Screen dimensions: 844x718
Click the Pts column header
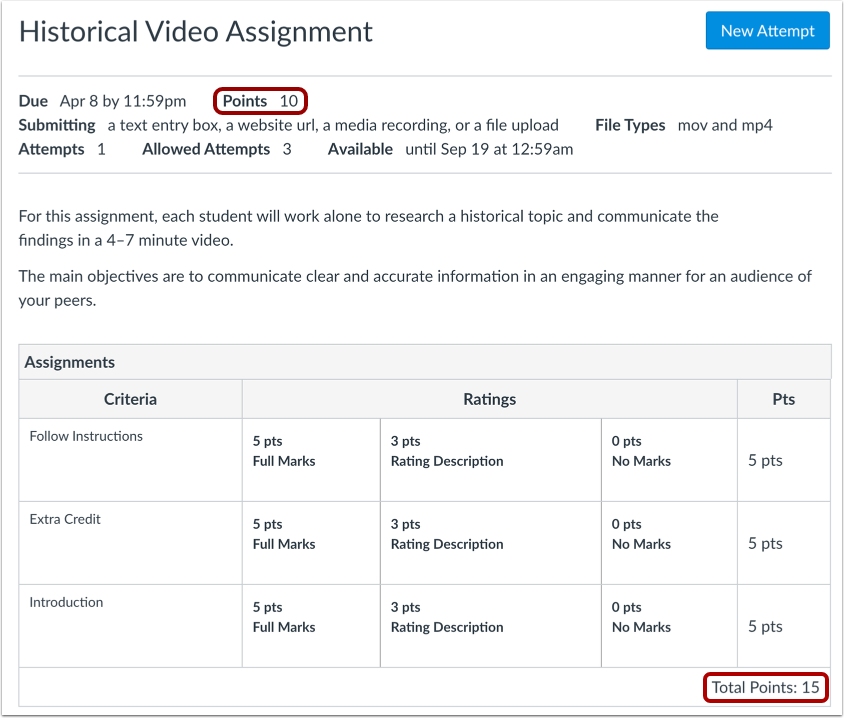coord(783,398)
